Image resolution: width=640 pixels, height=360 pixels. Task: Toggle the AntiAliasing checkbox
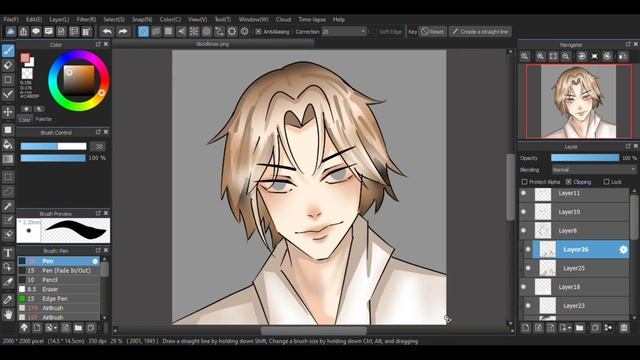(258, 31)
